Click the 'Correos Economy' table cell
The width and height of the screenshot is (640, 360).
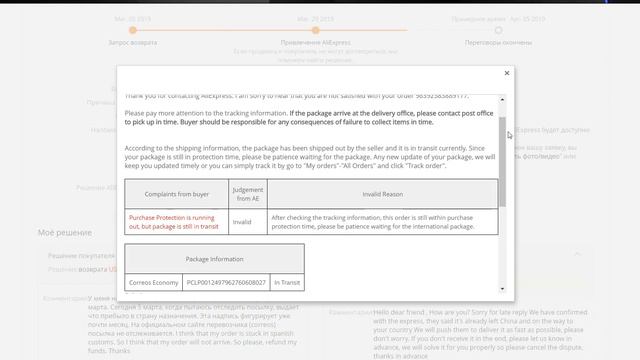click(153, 282)
